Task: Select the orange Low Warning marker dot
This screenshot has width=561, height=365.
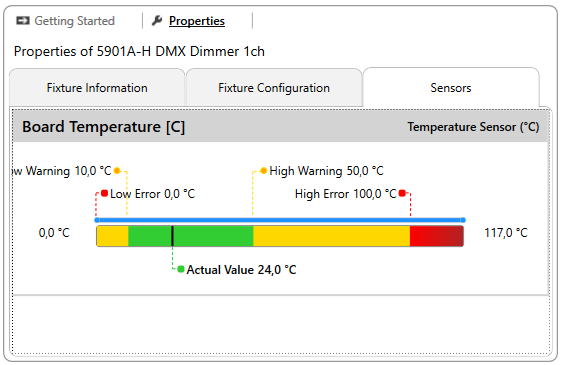Action: click(x=117, y=171)
